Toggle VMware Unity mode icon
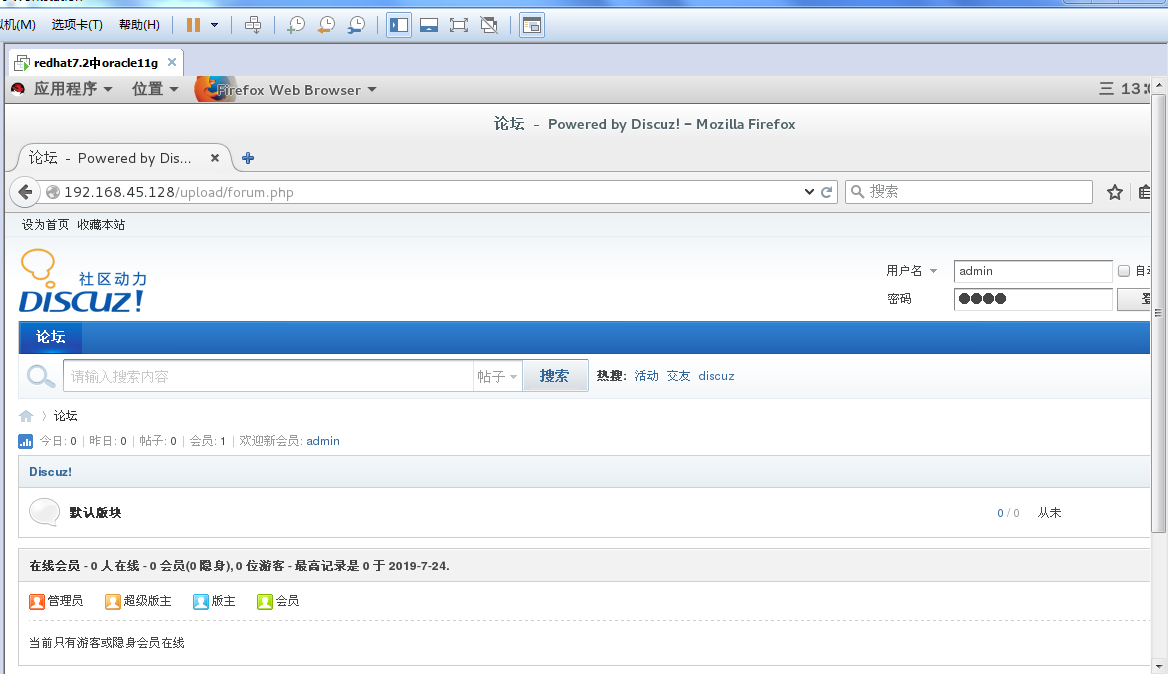Screen dimensions: 1168x674 pyautogui.click(x=489, y=25)
